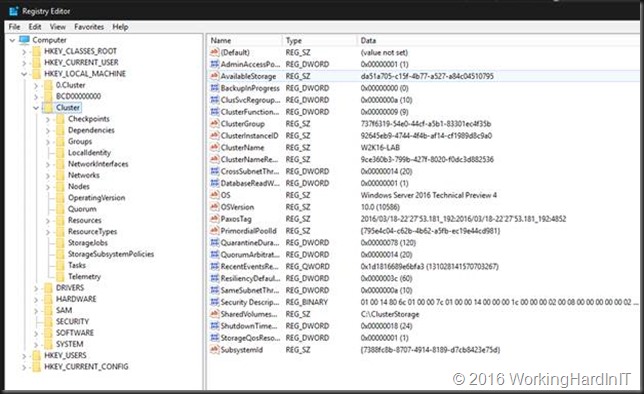Select the ResourceTypes key
644x394 pixels.
92,232
